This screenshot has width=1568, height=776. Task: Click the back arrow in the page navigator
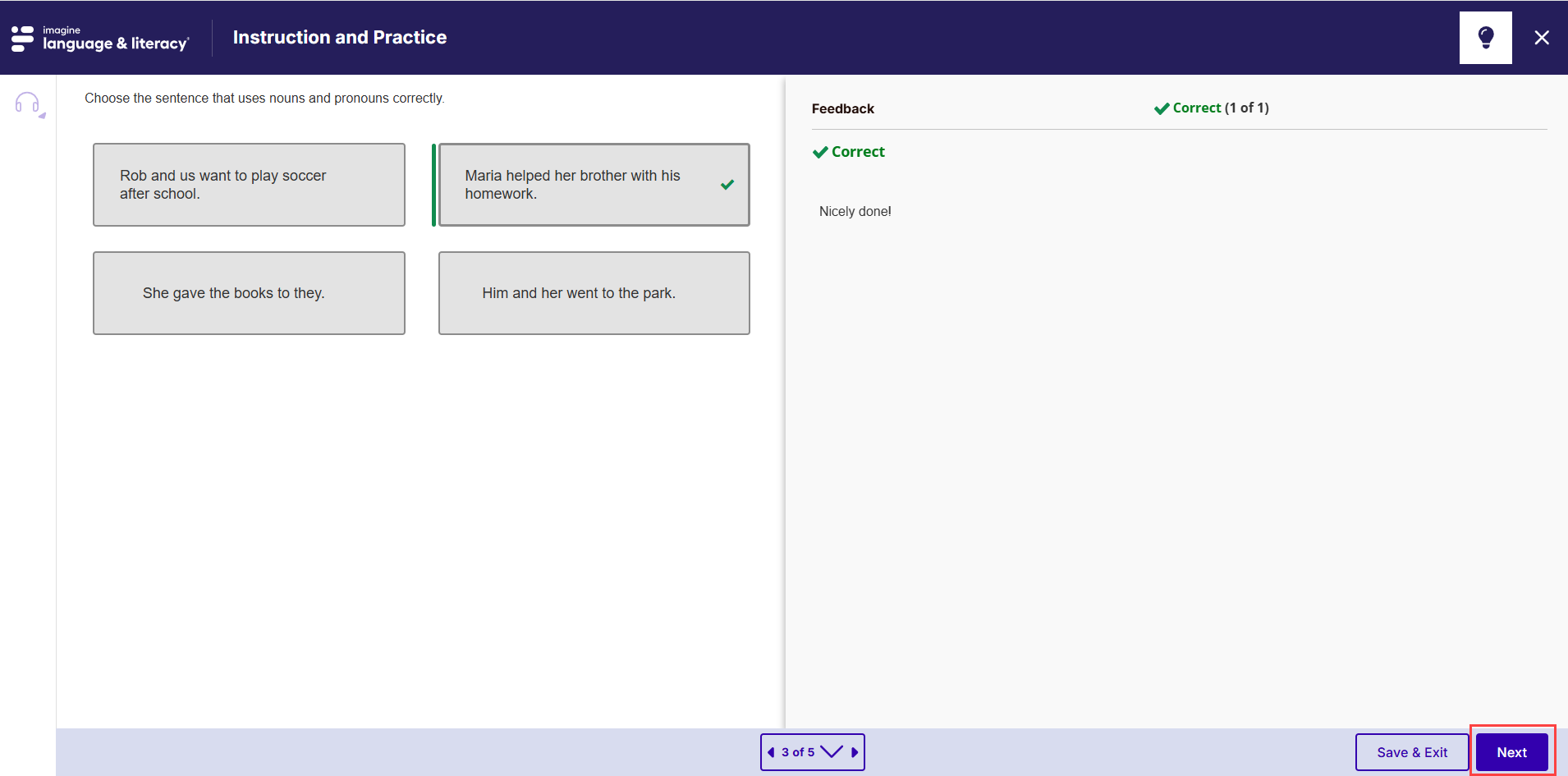click(x=771, y=752)
